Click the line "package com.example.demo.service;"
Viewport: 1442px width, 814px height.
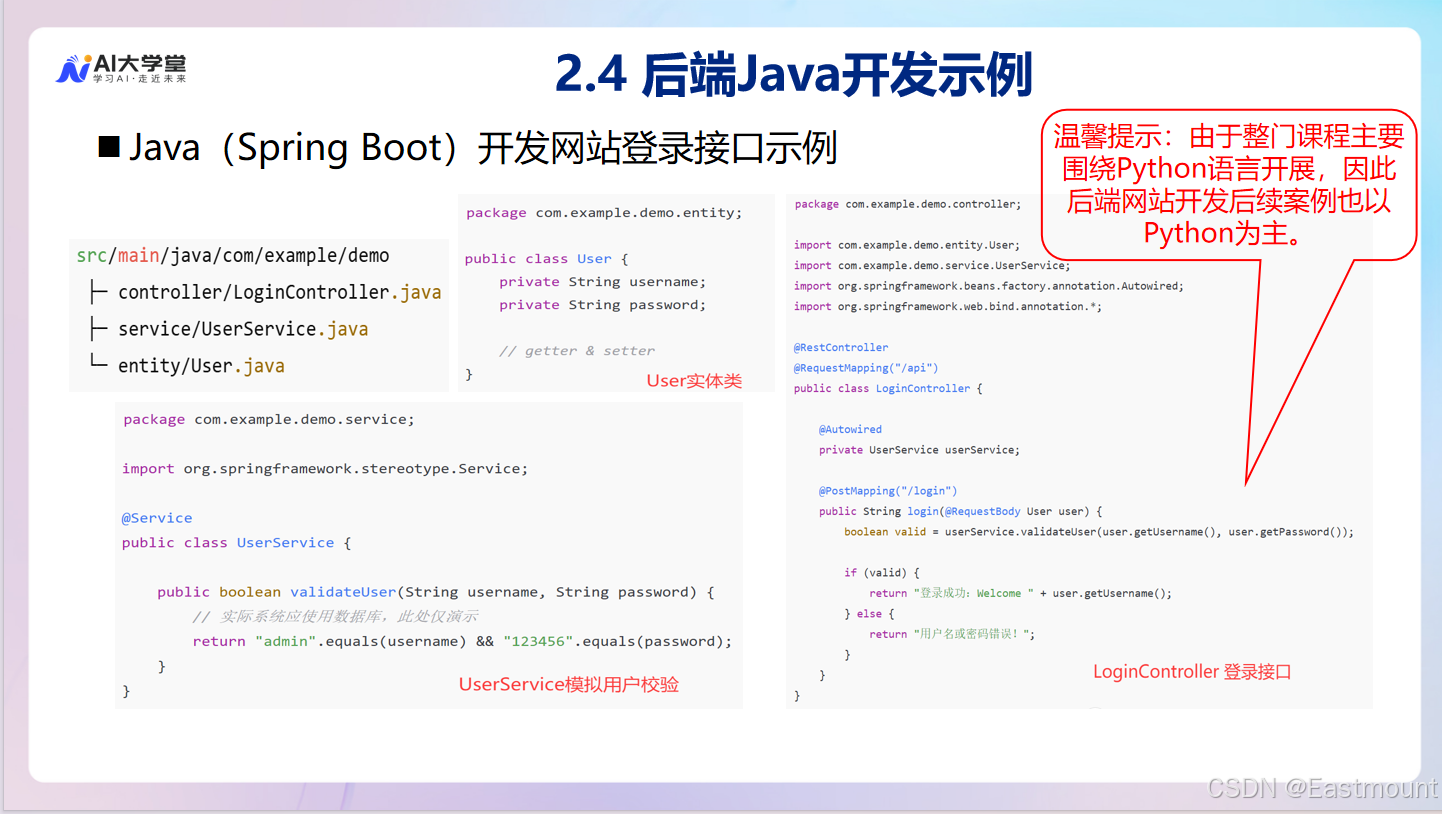point(269,420)
